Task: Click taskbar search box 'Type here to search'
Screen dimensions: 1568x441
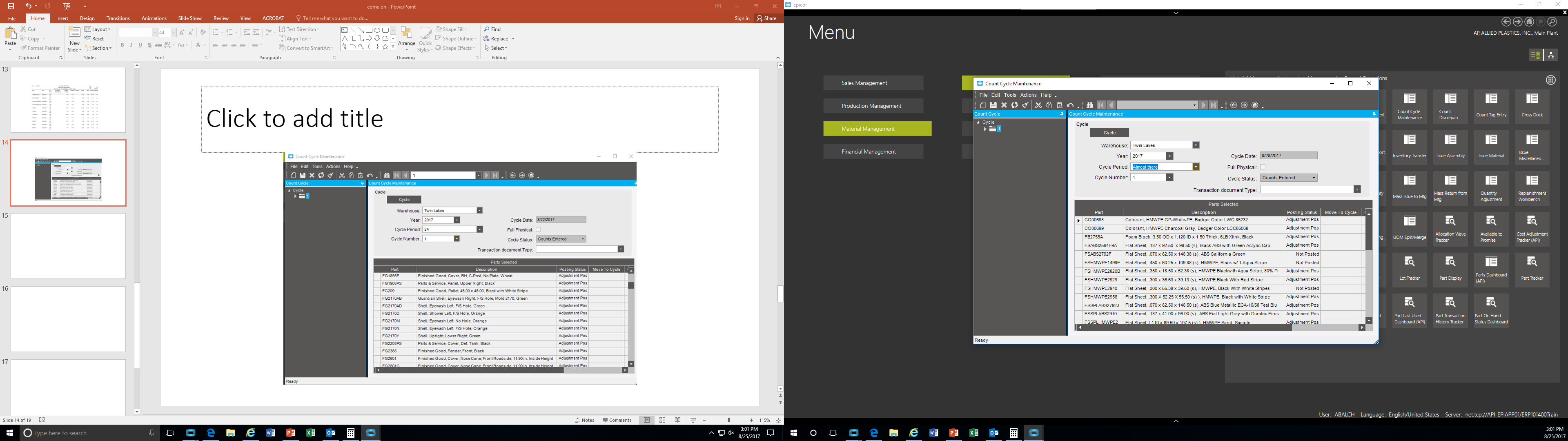Action: pos(89,433)
